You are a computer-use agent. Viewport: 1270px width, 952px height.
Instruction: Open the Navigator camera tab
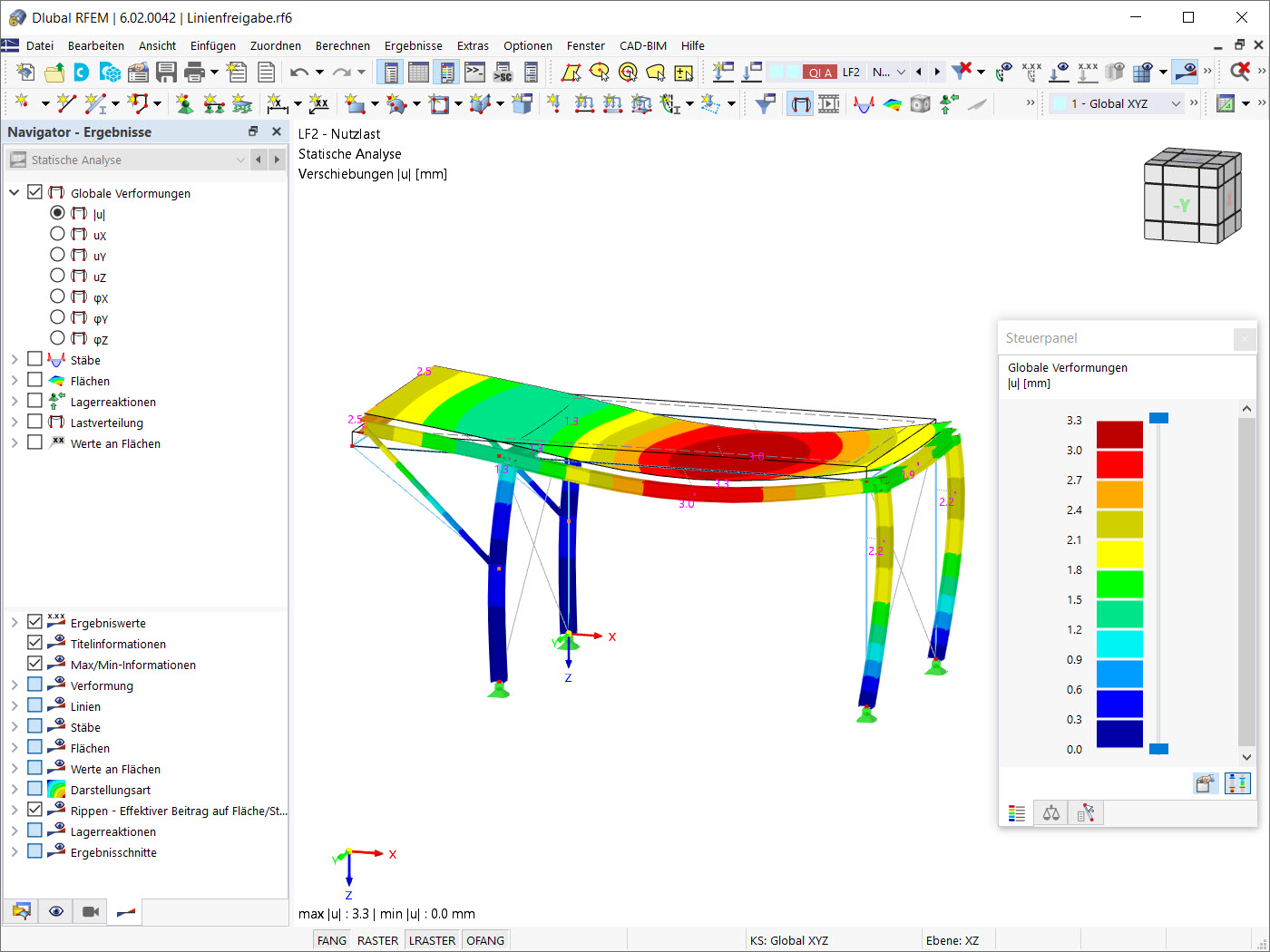tap(91, 911)
